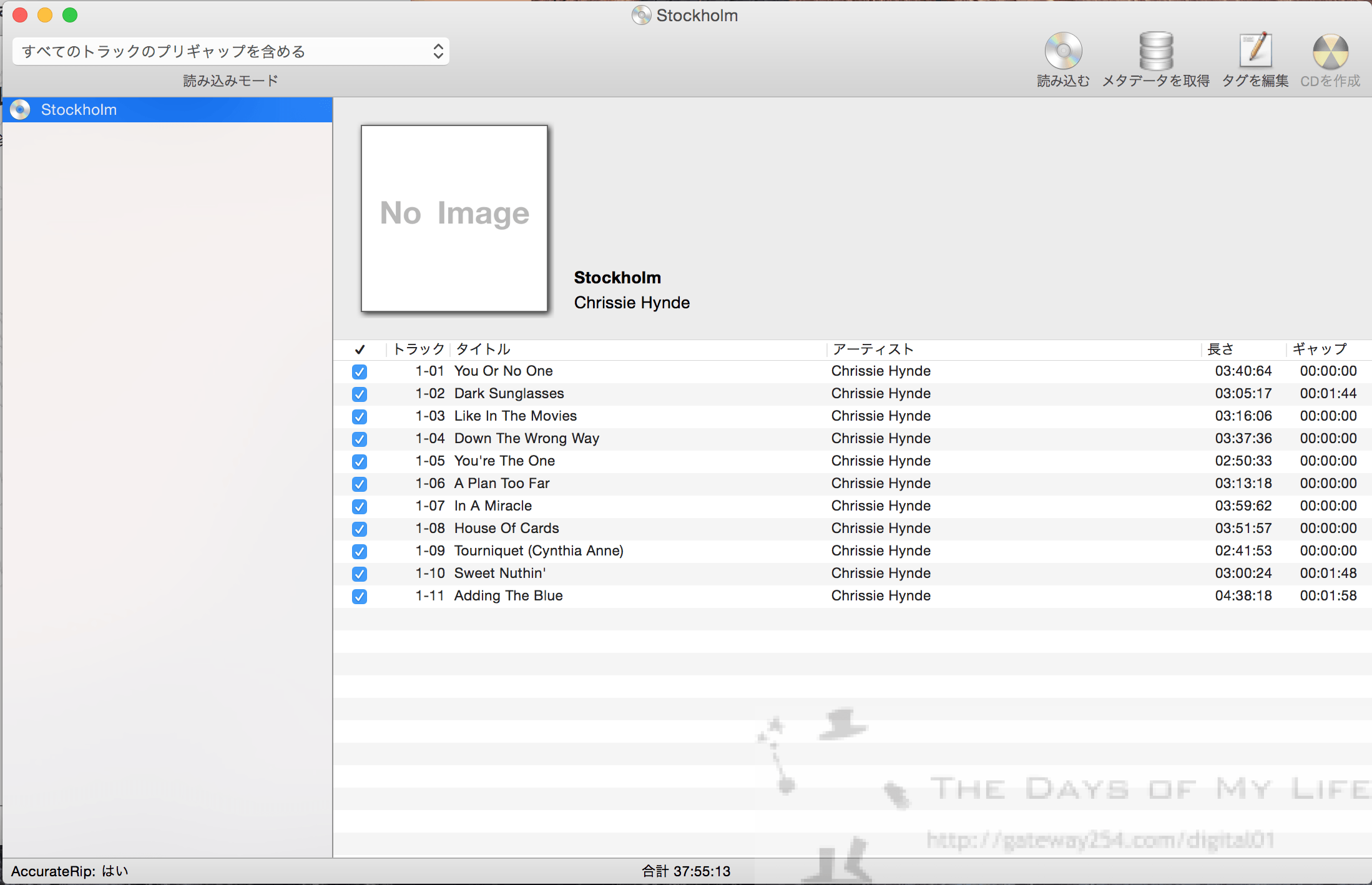Image resolution: width=1372 pixels, height=885 pixels.
Task: Click the gap value 00:01:58
Action: pos(1328,595)
